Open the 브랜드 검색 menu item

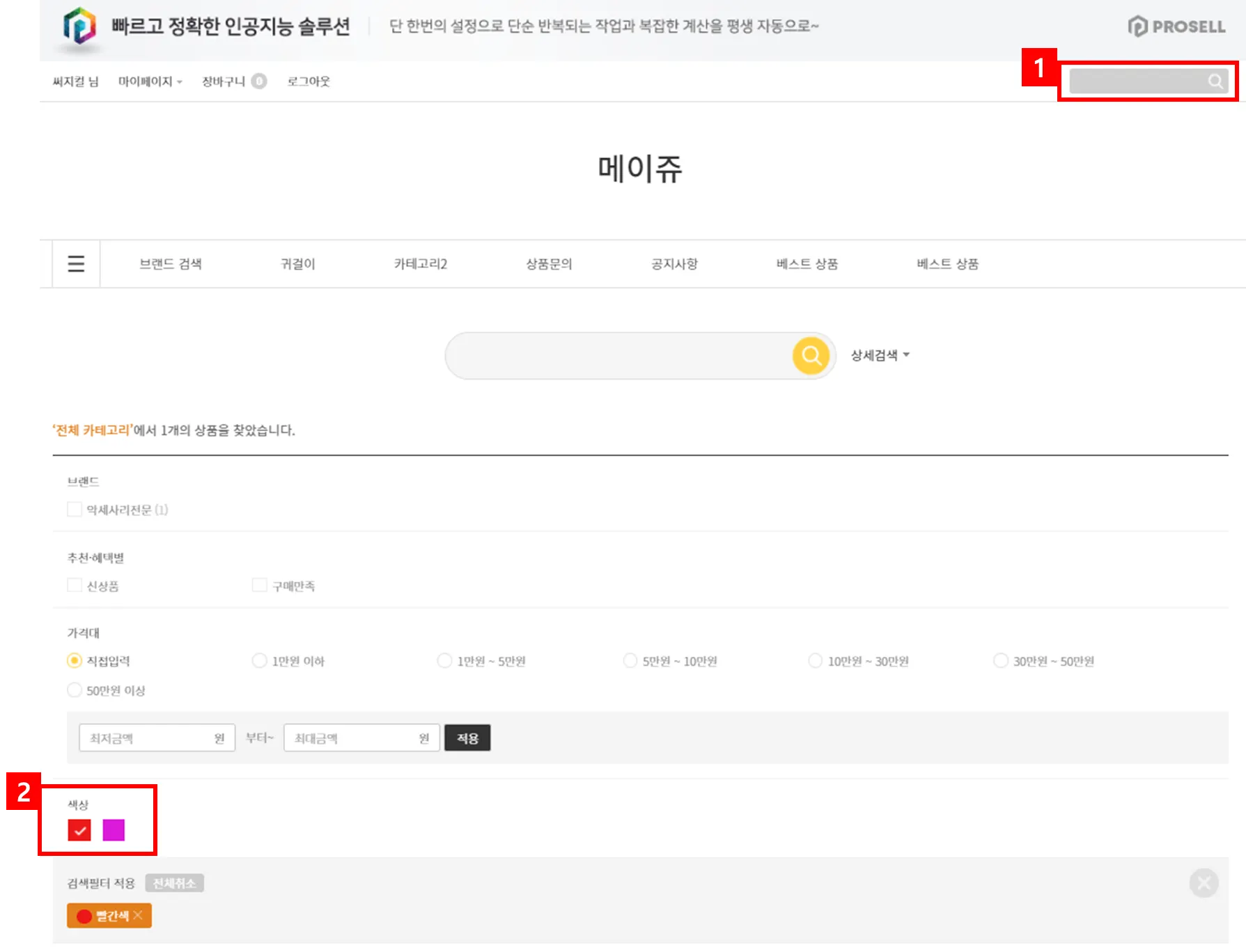pyautogui.click(x=171, y=264)
